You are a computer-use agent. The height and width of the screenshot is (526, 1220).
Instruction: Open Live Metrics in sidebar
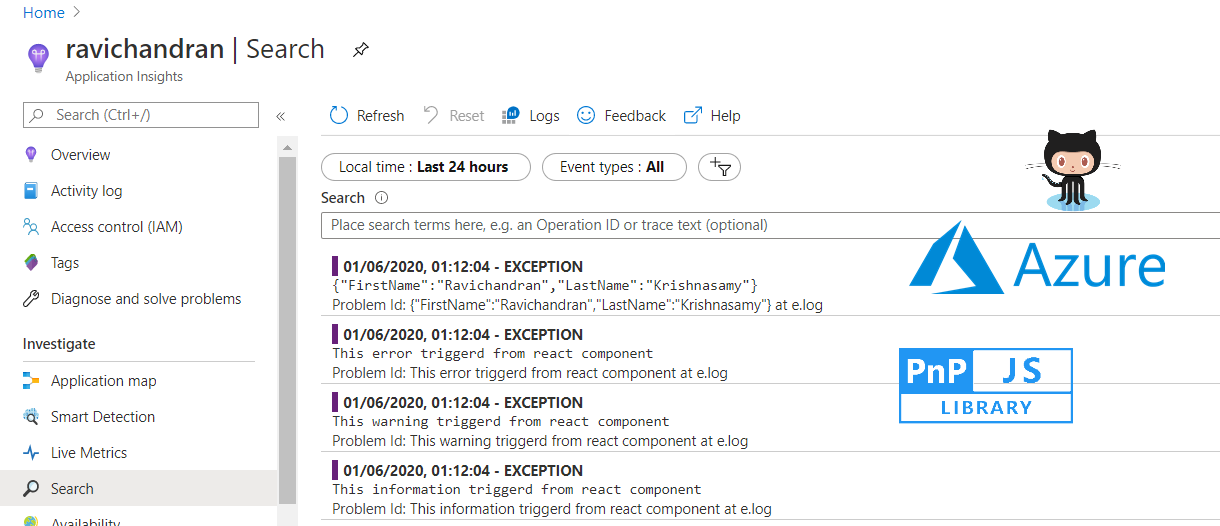(89, 453)
